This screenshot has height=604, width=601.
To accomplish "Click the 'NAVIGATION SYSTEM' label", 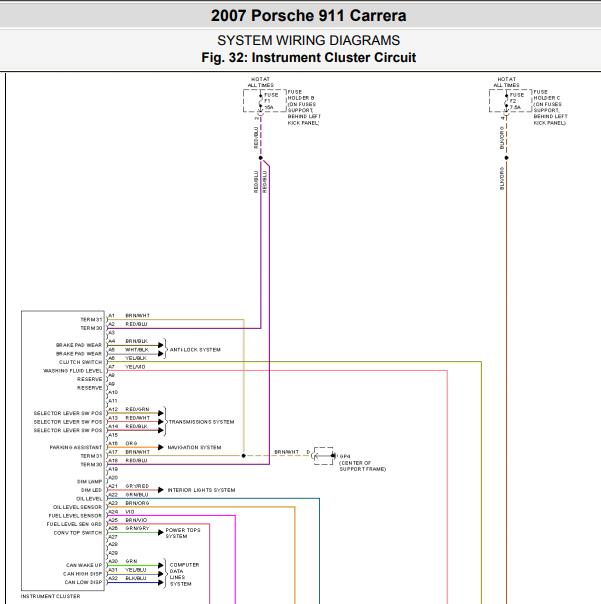I will (195, 448).
